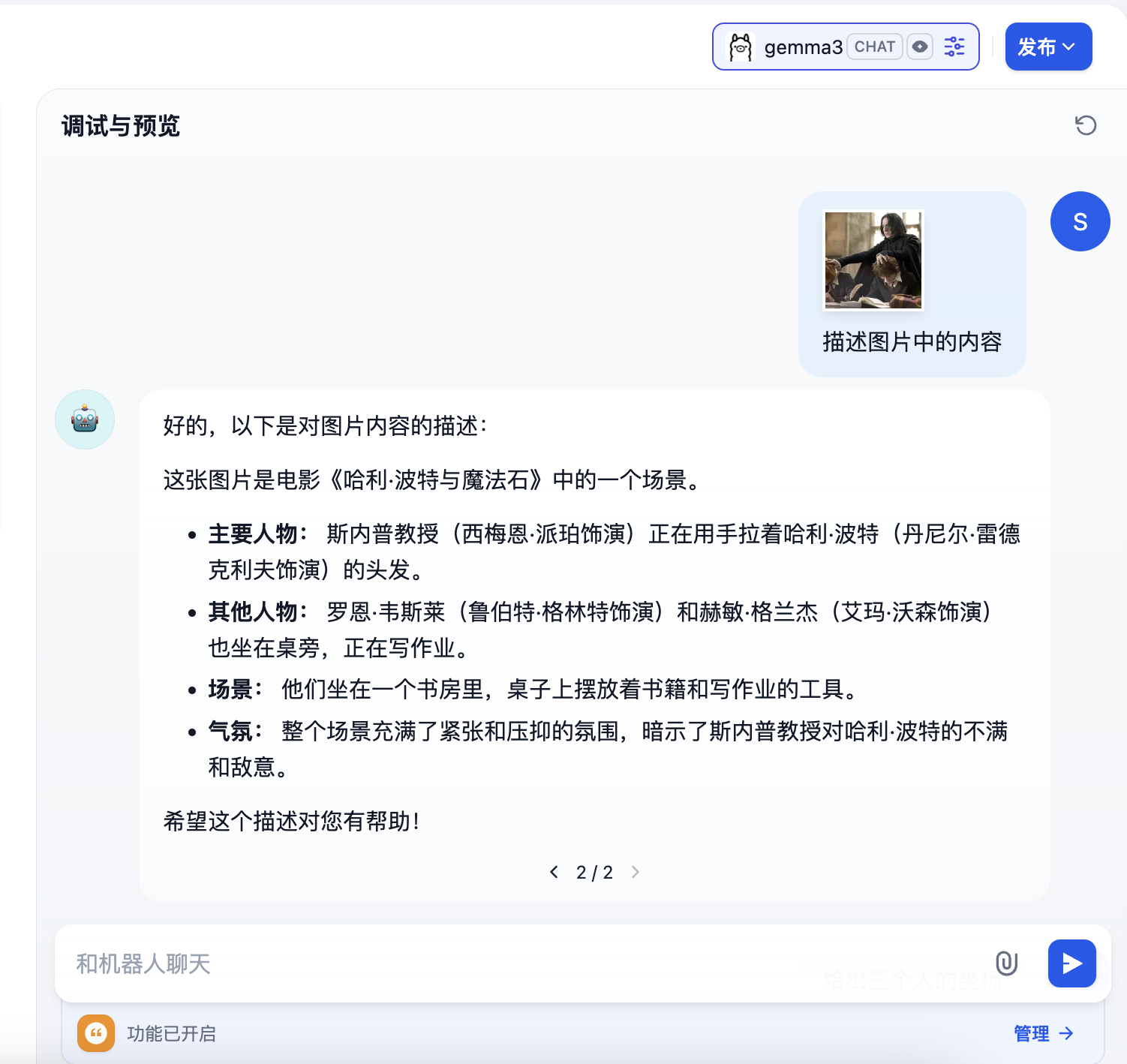Viewport: 1127px width, 1064px height.
Task: Click the orange quote feature icon
Action: click(x=96, y=1033)
